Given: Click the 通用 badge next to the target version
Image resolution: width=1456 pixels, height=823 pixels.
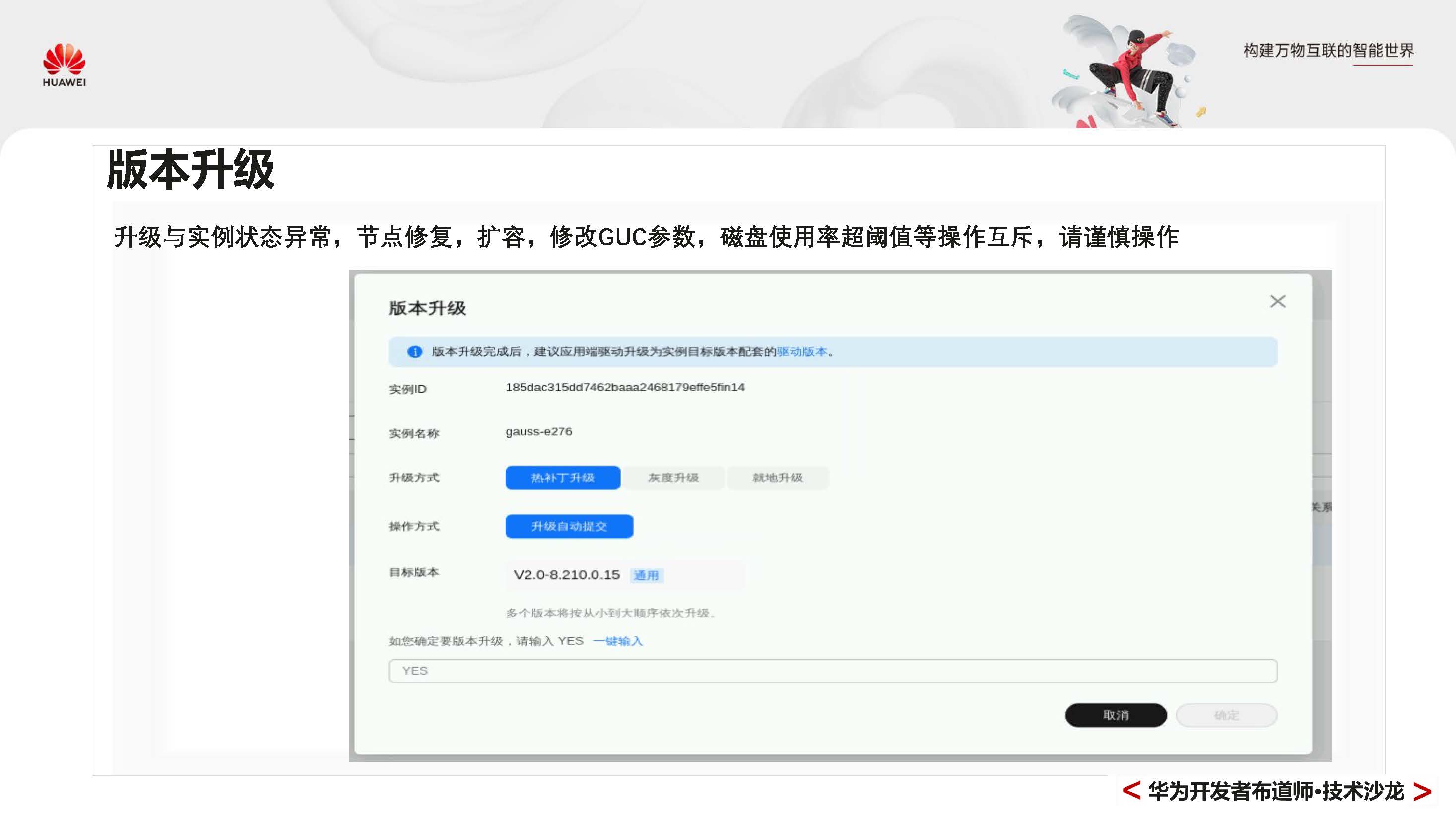Looking at the screenshot, I should pos(648,575).
